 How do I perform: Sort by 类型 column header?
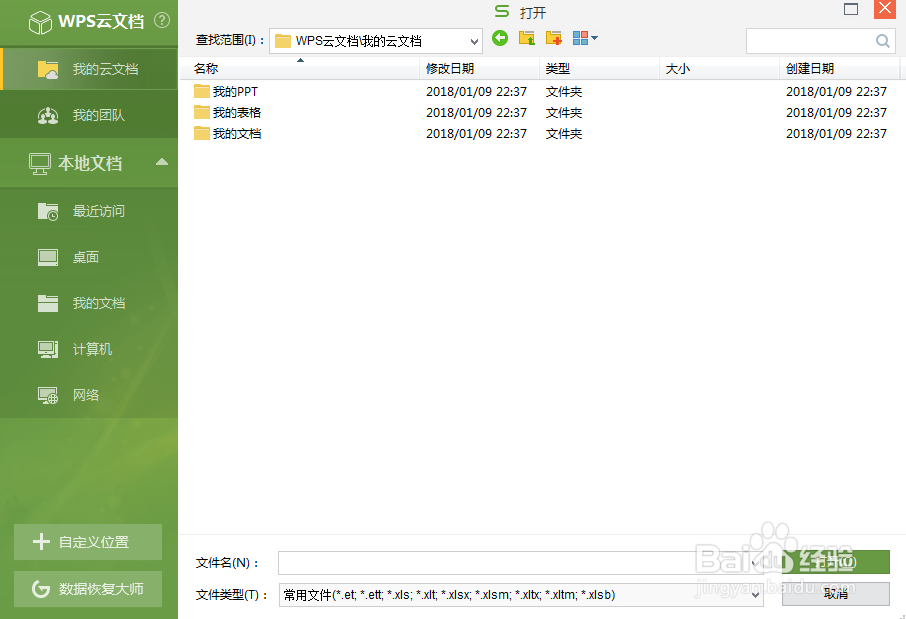click(x=599, y=68)
